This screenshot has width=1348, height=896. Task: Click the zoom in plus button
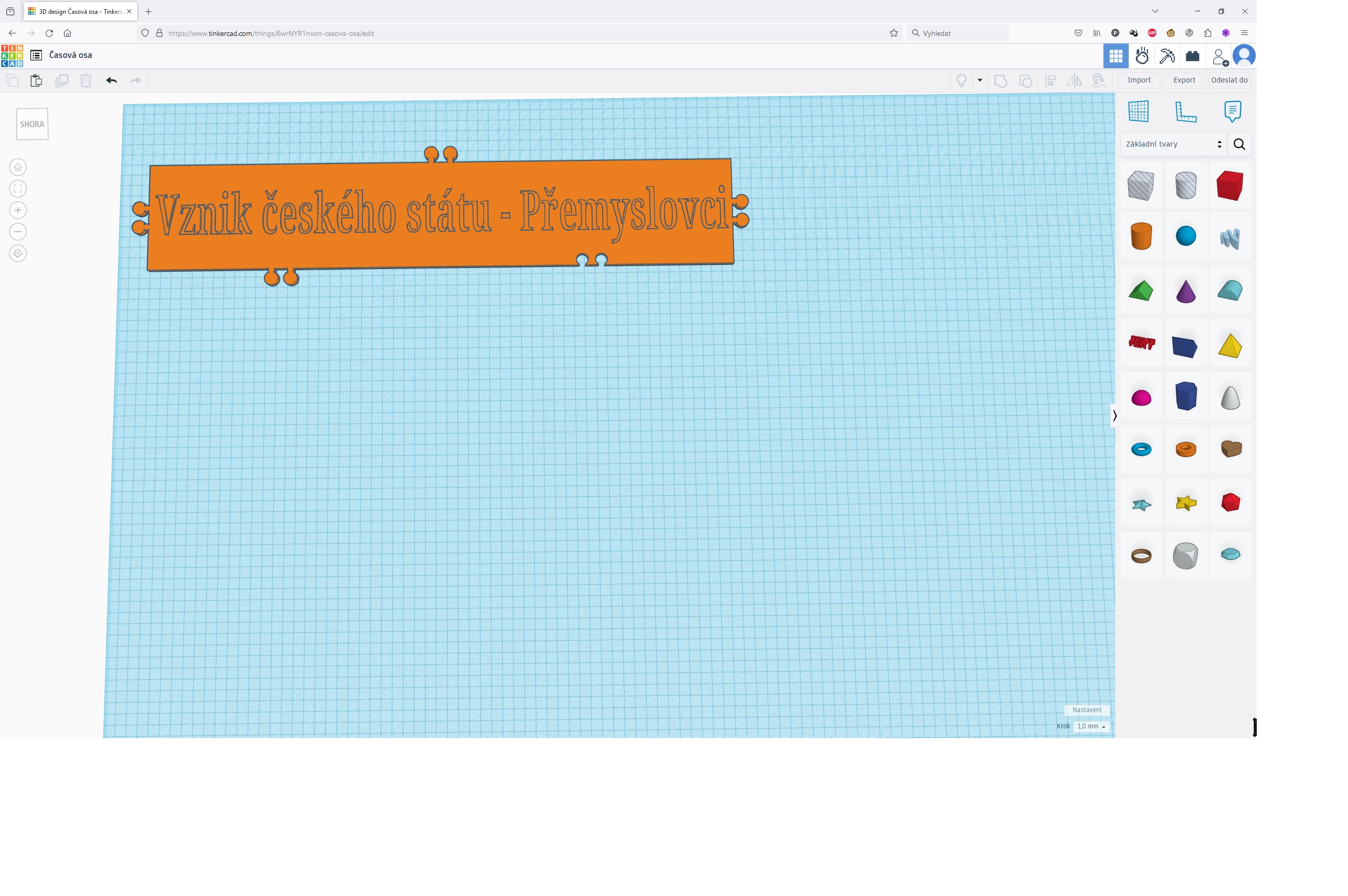click(18, 210)
